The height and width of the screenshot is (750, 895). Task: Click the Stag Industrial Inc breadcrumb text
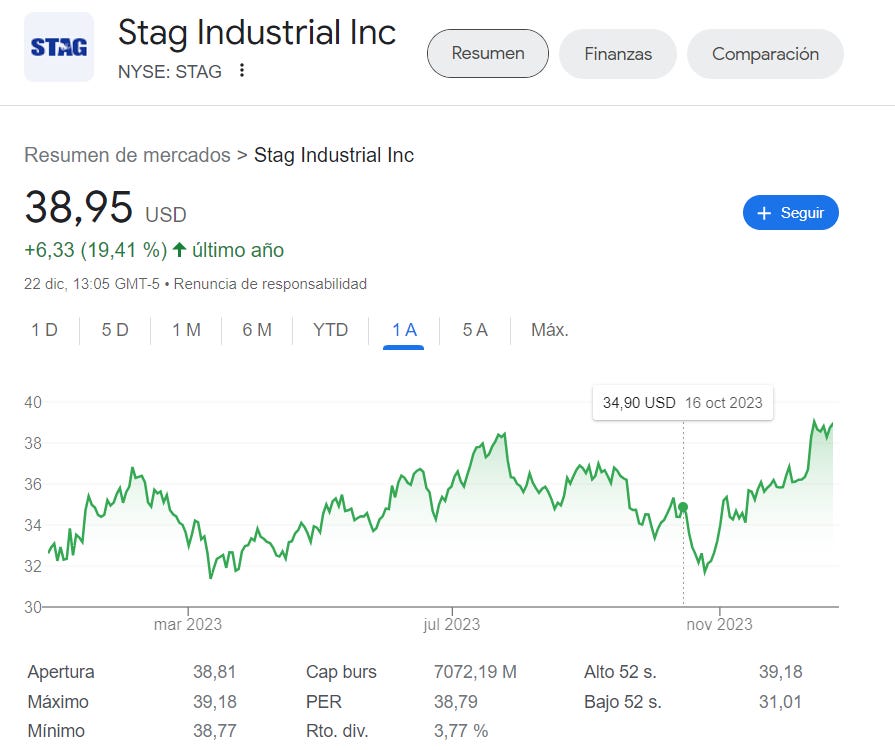(334, 155)
